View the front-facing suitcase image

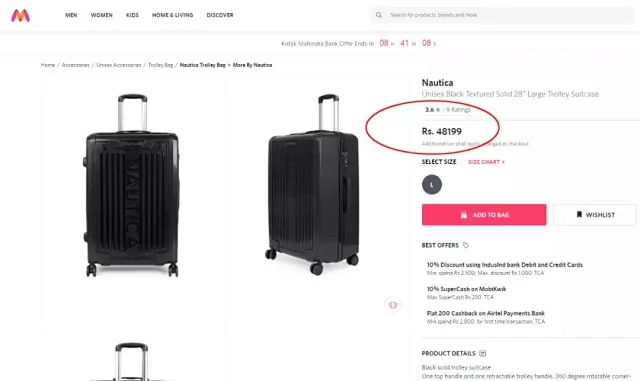tap(131, 186)
